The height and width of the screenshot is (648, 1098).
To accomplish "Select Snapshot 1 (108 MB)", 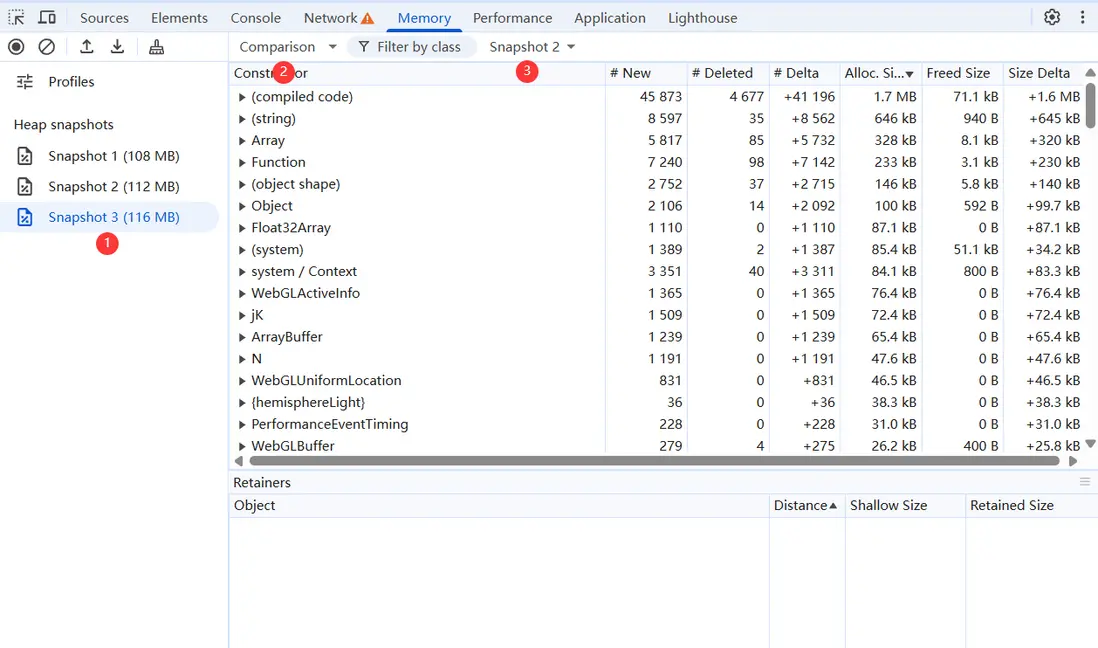I will [x=113, y=156].
